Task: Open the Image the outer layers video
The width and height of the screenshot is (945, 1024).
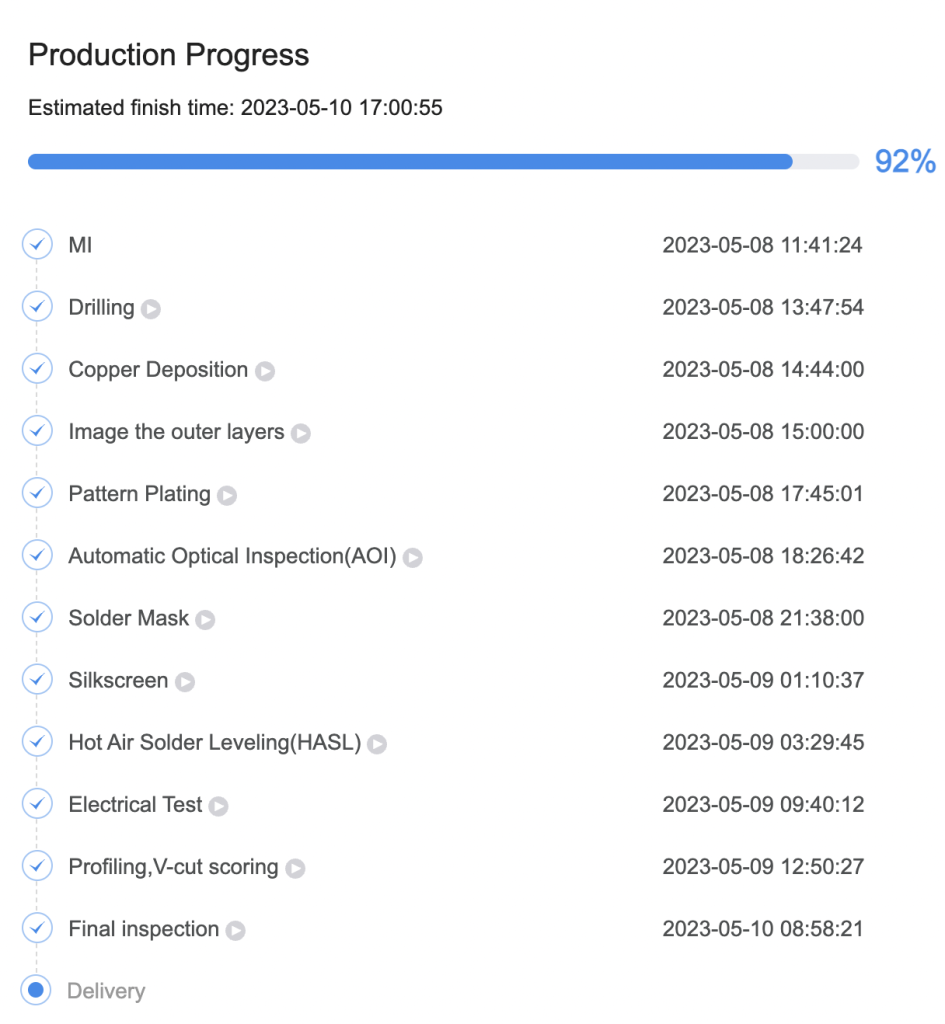Action: [300, 433]
